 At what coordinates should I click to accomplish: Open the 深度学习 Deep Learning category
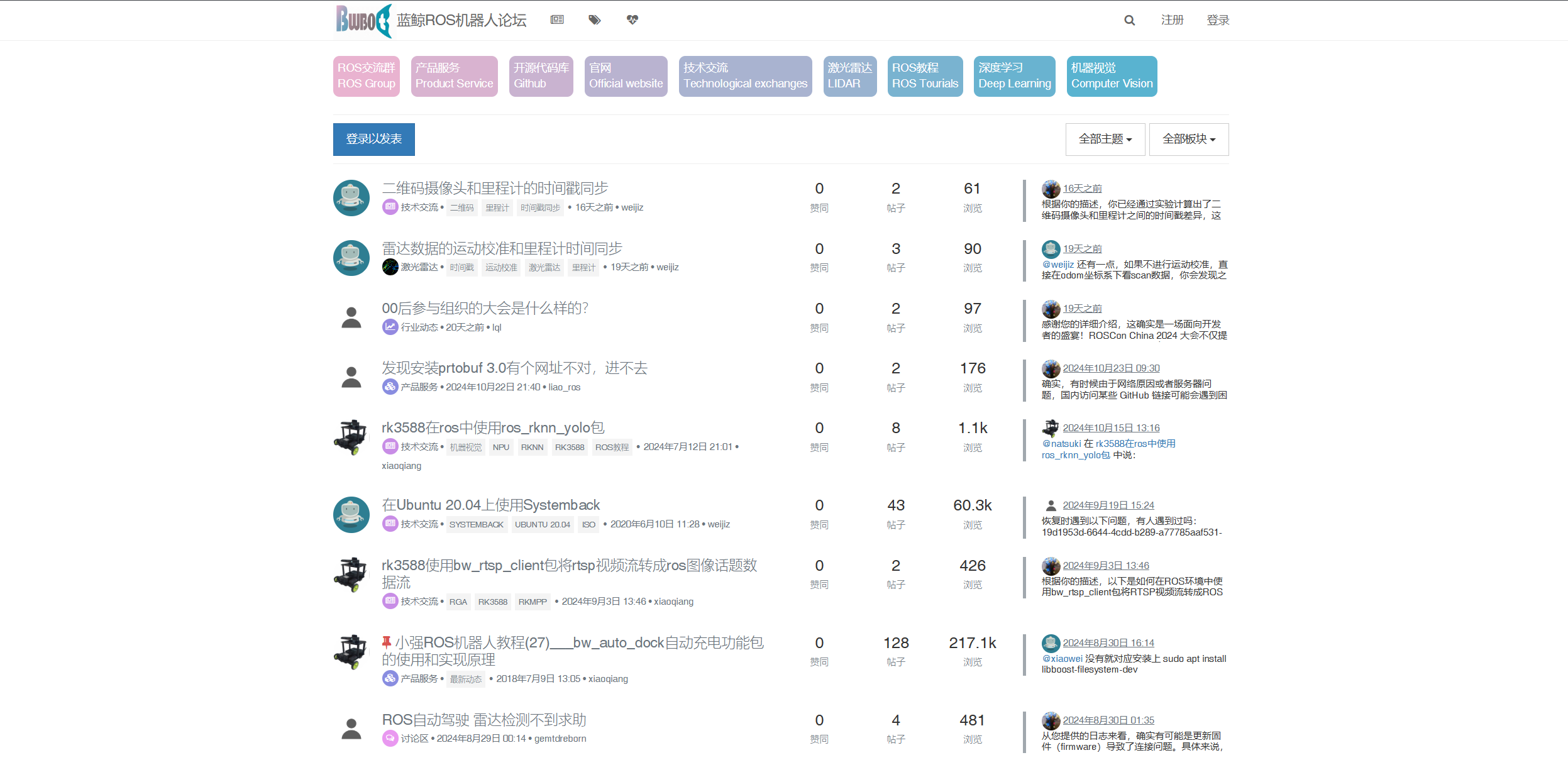coord(1014,76)
